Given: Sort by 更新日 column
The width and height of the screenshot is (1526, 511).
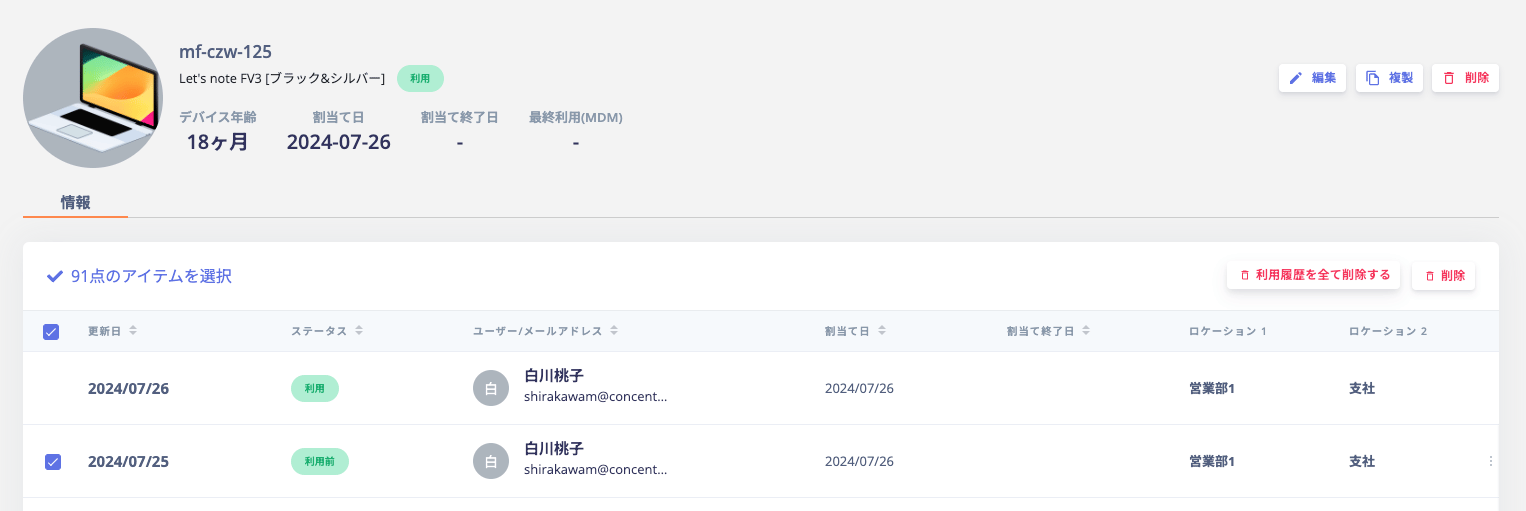Looking at the screenshot, I should point(112,331).
